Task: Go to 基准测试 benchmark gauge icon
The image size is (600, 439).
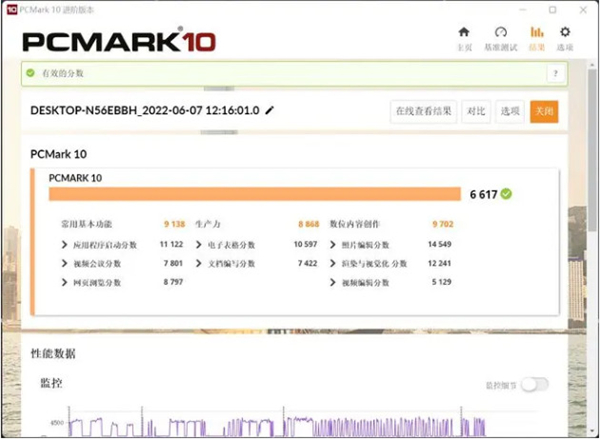Action: click(501, 32)
